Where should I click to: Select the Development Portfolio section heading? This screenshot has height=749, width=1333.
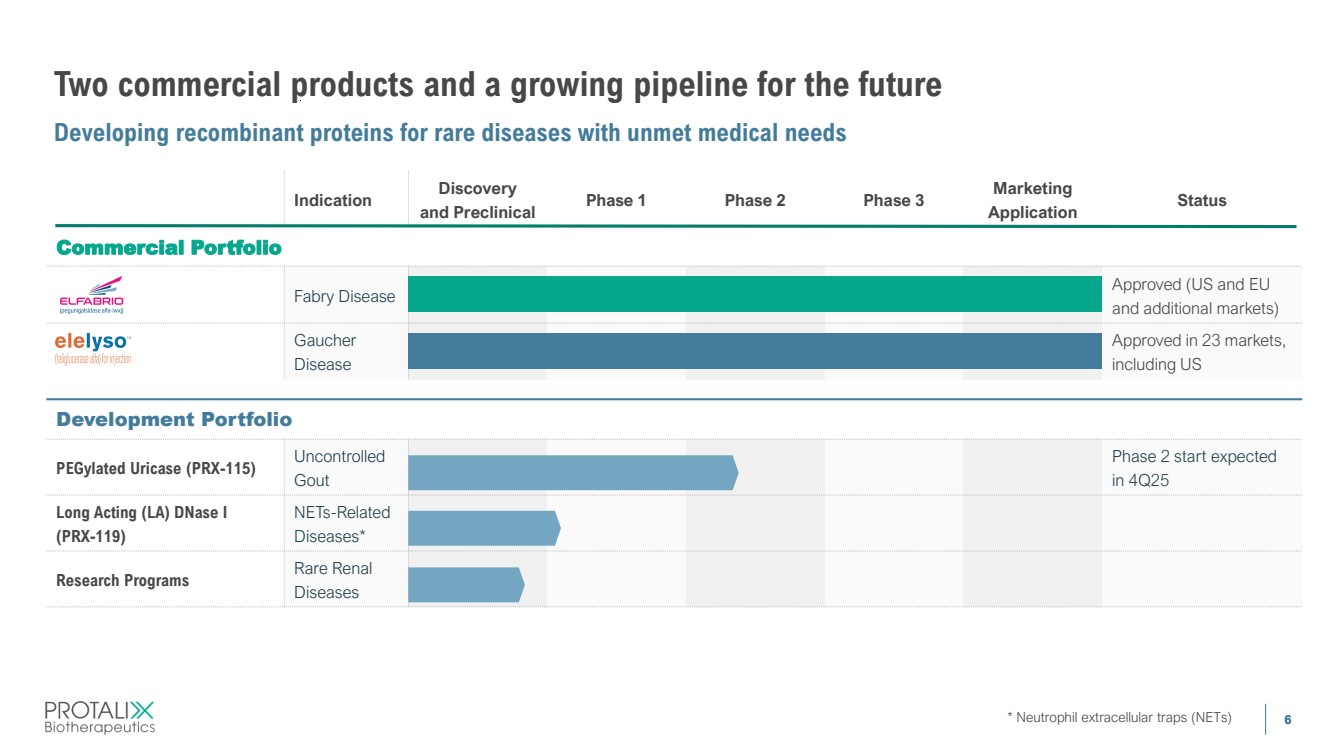(174, 419)
